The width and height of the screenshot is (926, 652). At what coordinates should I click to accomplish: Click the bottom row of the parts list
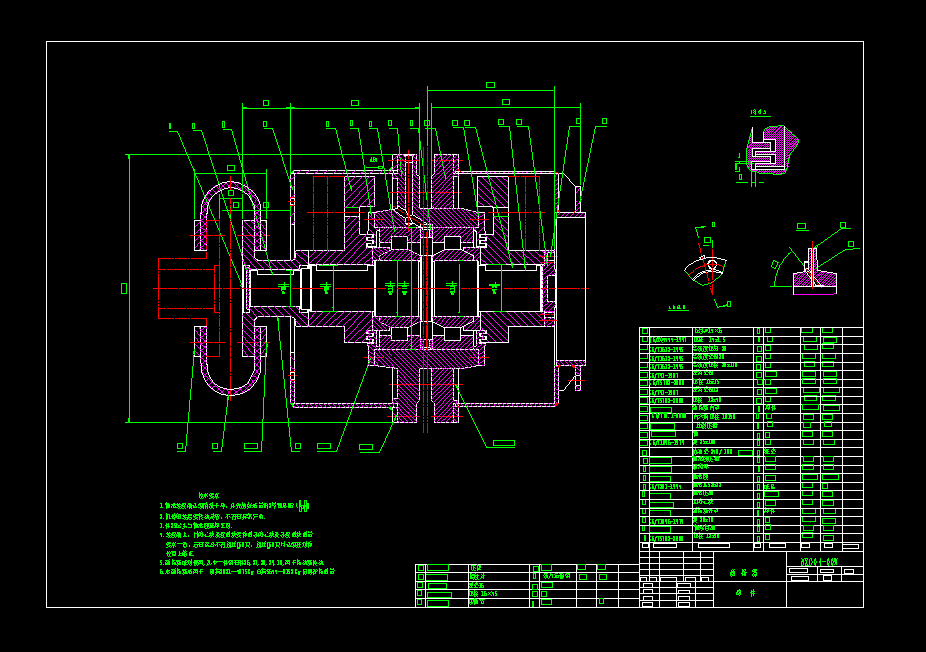point(750,547)
